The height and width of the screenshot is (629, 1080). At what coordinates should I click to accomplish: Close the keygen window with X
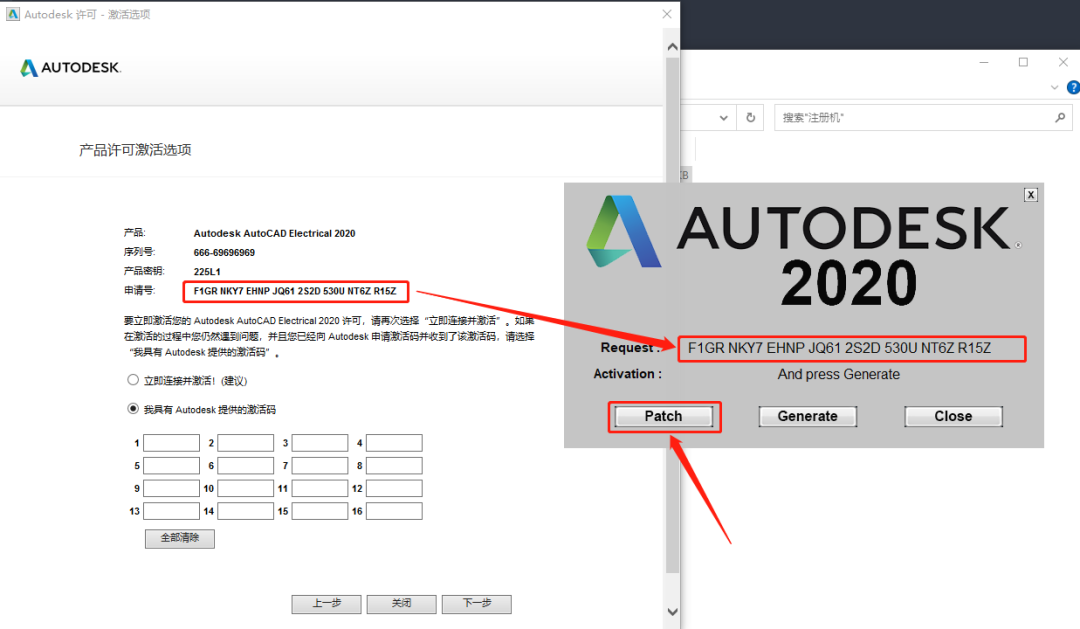click(1030, 195)
